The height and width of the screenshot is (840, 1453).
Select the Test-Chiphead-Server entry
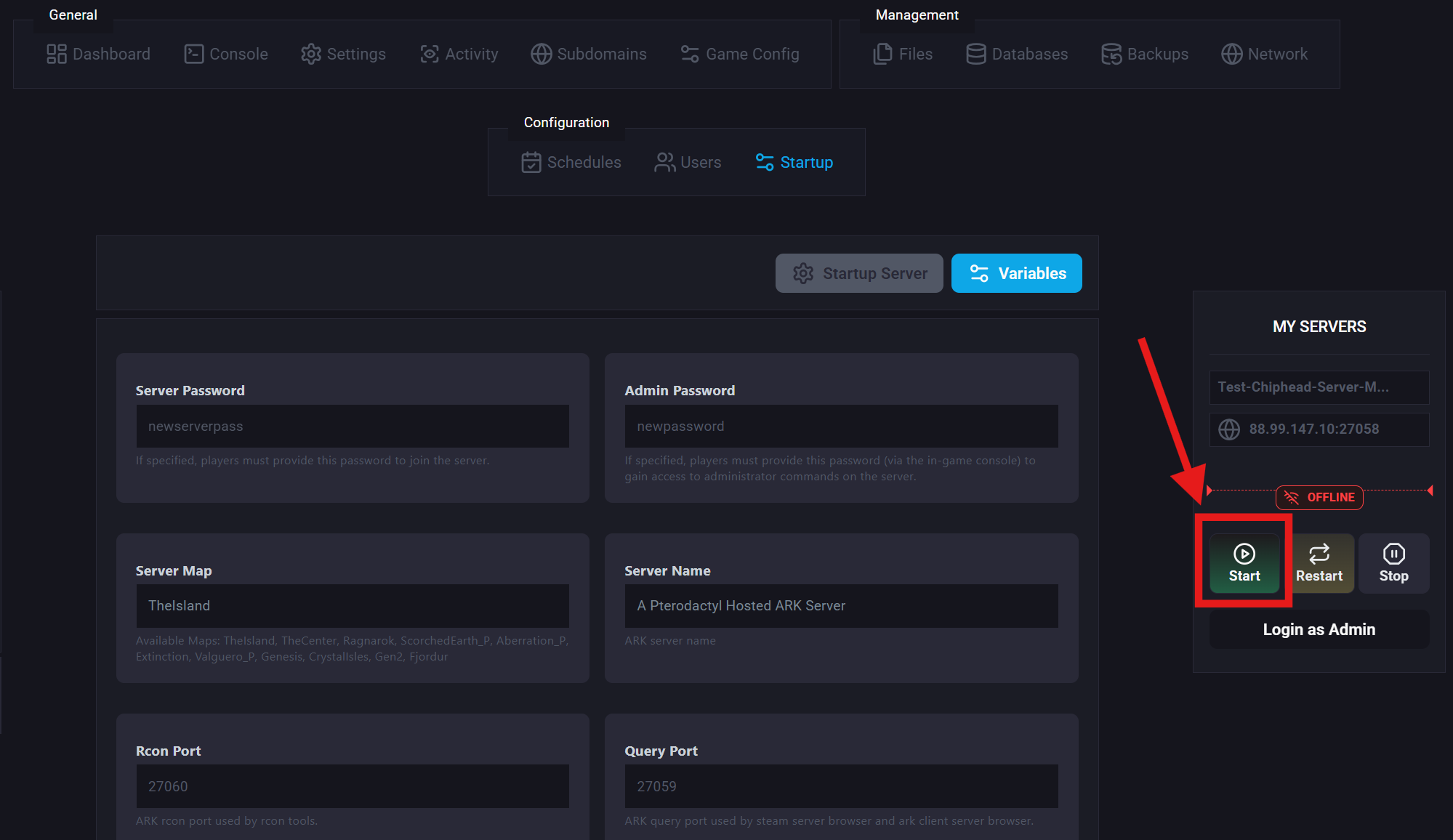click(1319, 387)
